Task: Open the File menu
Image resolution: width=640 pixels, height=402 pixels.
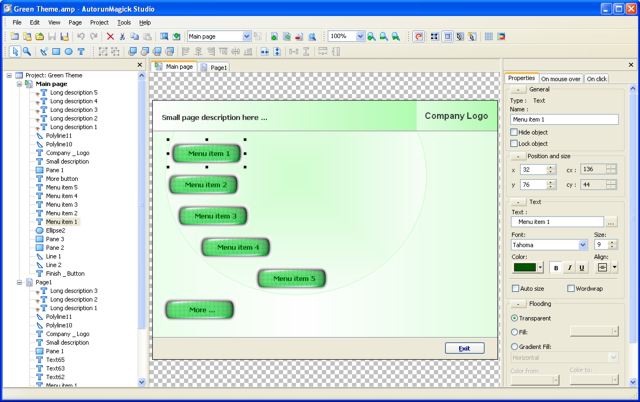Action: 17,22
